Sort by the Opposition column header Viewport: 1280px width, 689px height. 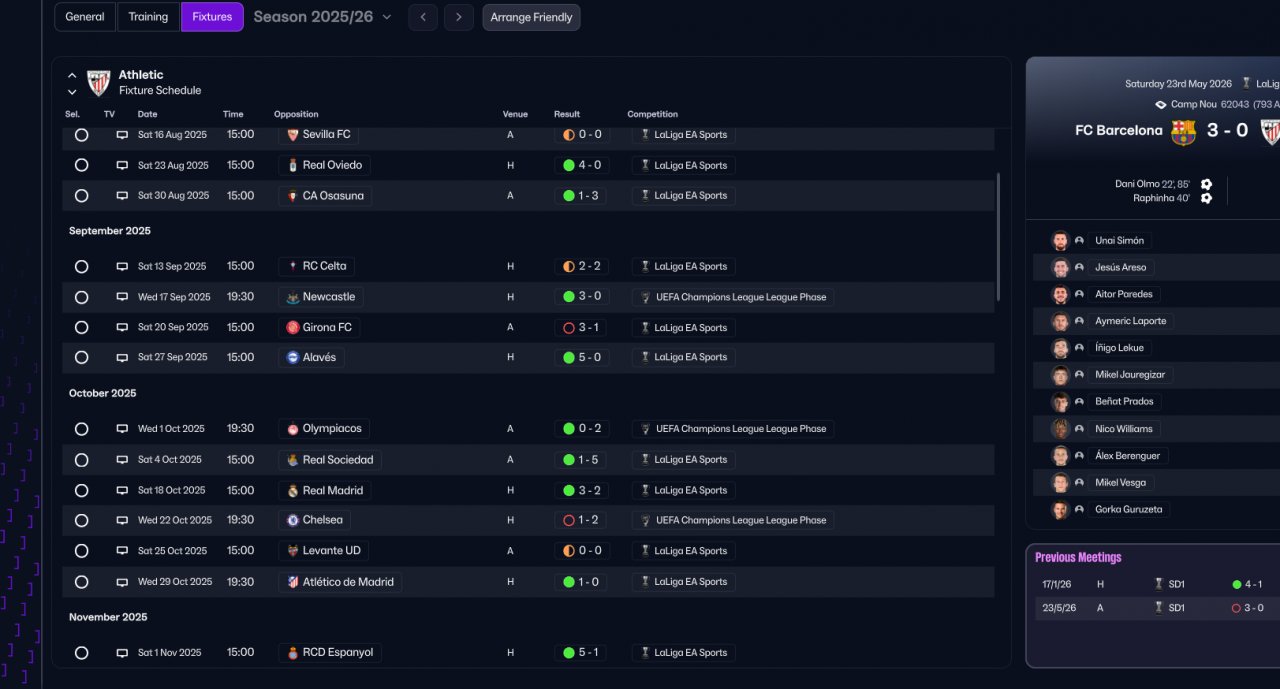pos(296,114)
